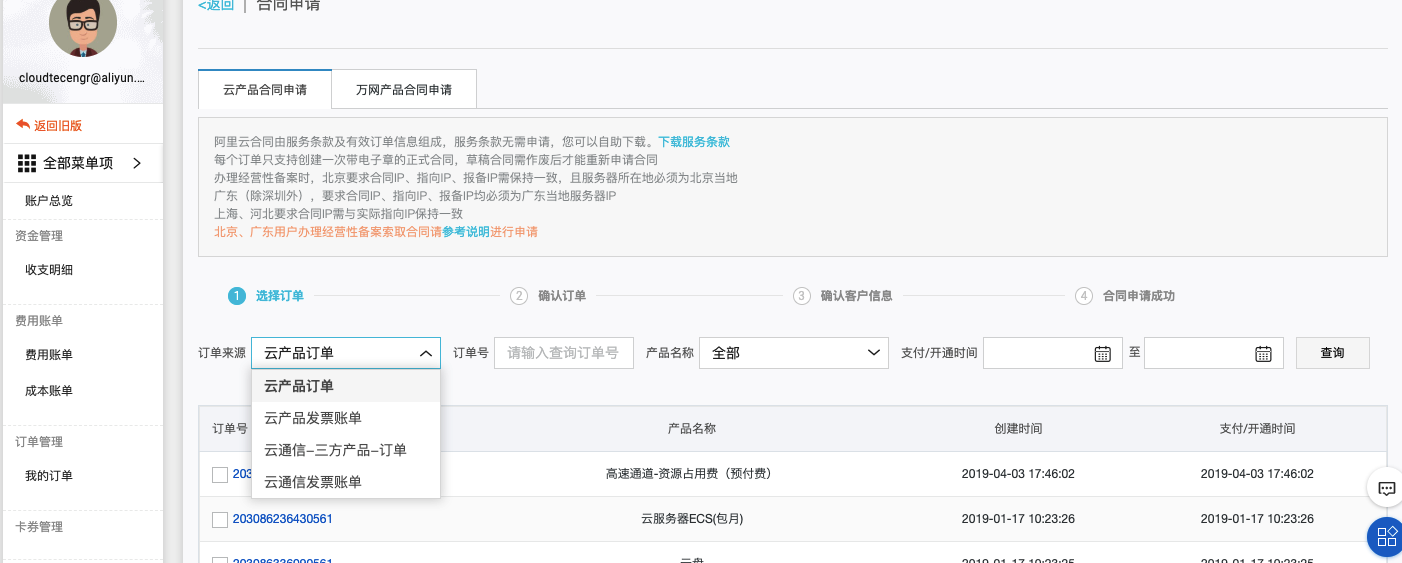Focus the 订单号 search input field
1402x563 pixels.
click(x=563, y=353)
